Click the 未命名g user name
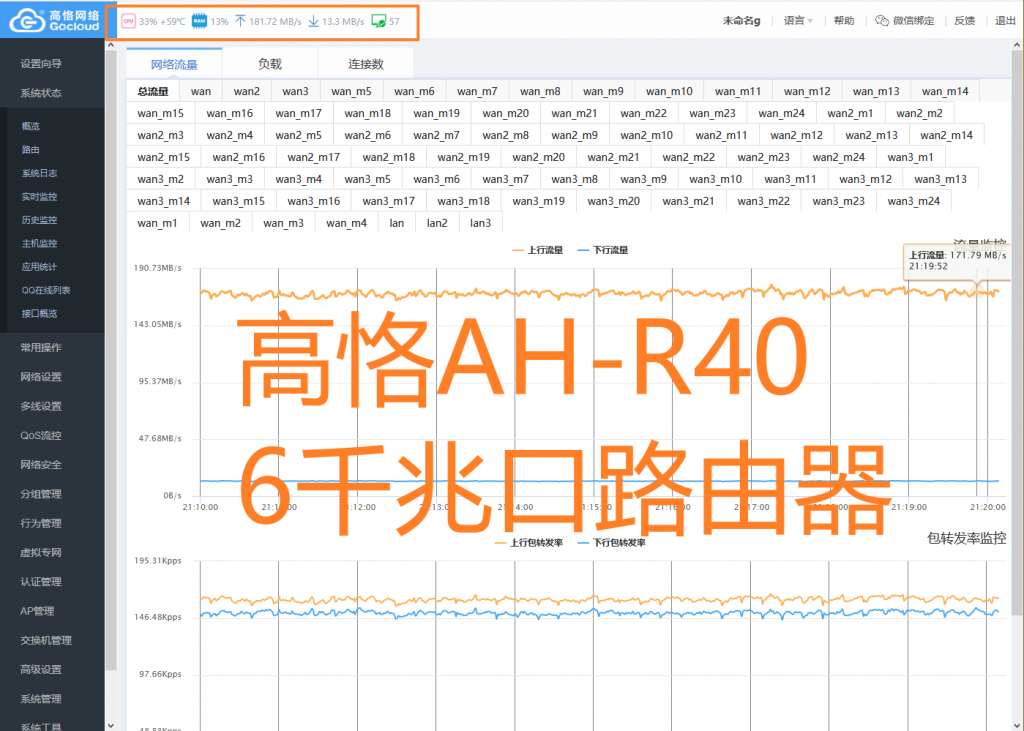 pyautogui.click(x=741, y=21)
